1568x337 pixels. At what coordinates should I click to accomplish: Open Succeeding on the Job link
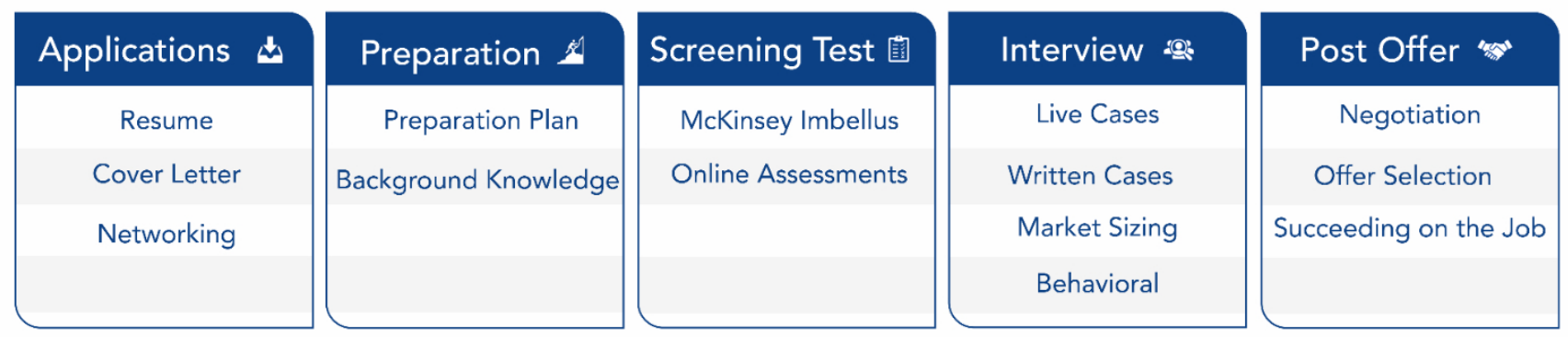(x=1409, y=227)
